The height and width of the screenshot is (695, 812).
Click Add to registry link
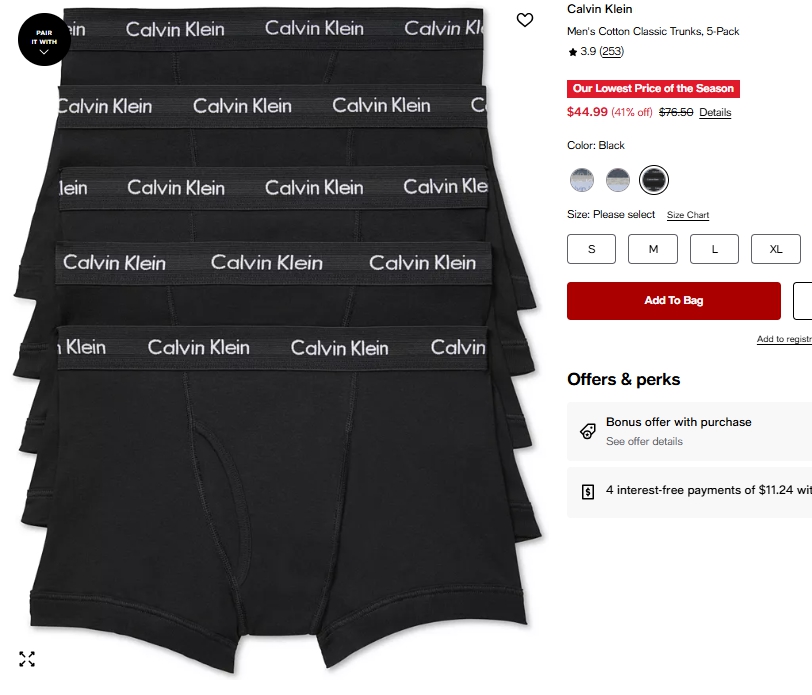(784, 339)
